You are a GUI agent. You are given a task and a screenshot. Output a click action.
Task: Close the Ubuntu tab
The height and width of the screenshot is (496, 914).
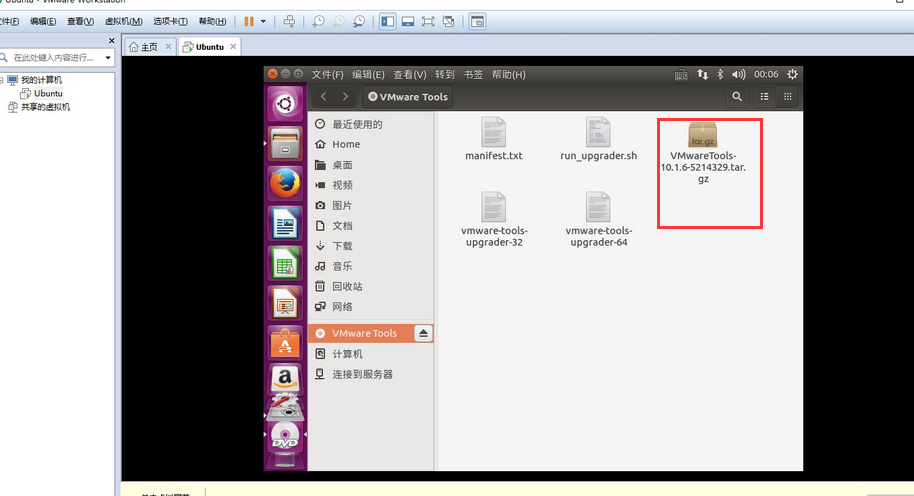coord(233,47)
